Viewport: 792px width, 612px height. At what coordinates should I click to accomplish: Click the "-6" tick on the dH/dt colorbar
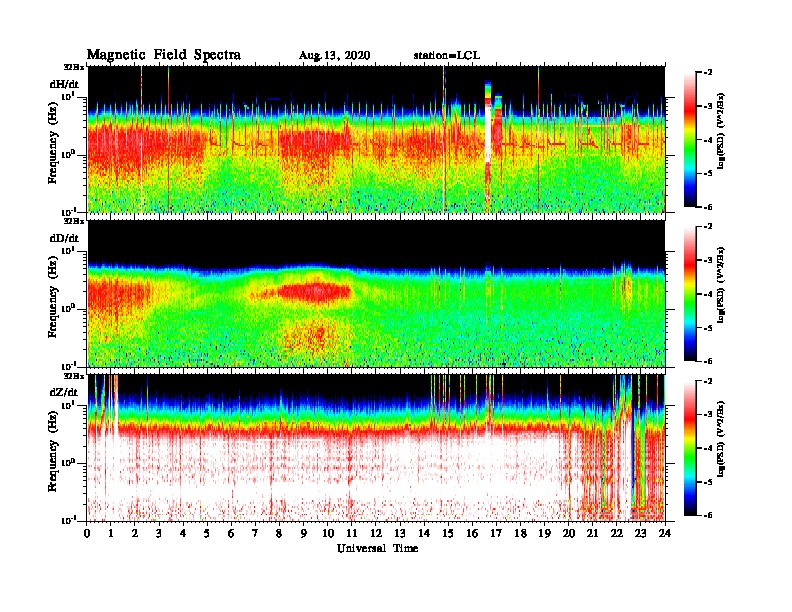tap(708, 207)
